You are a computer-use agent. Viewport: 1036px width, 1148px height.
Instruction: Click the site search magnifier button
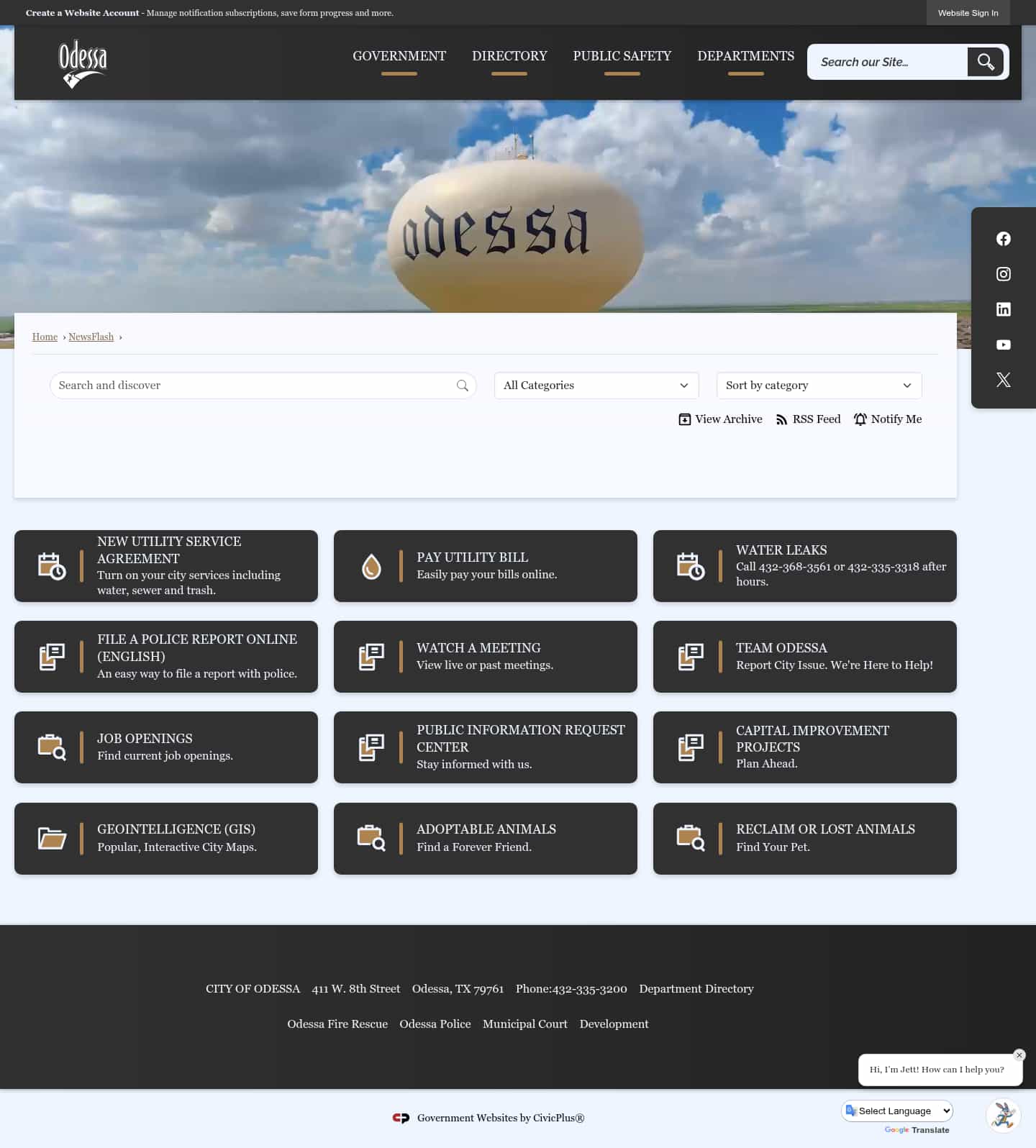point(985,62)
